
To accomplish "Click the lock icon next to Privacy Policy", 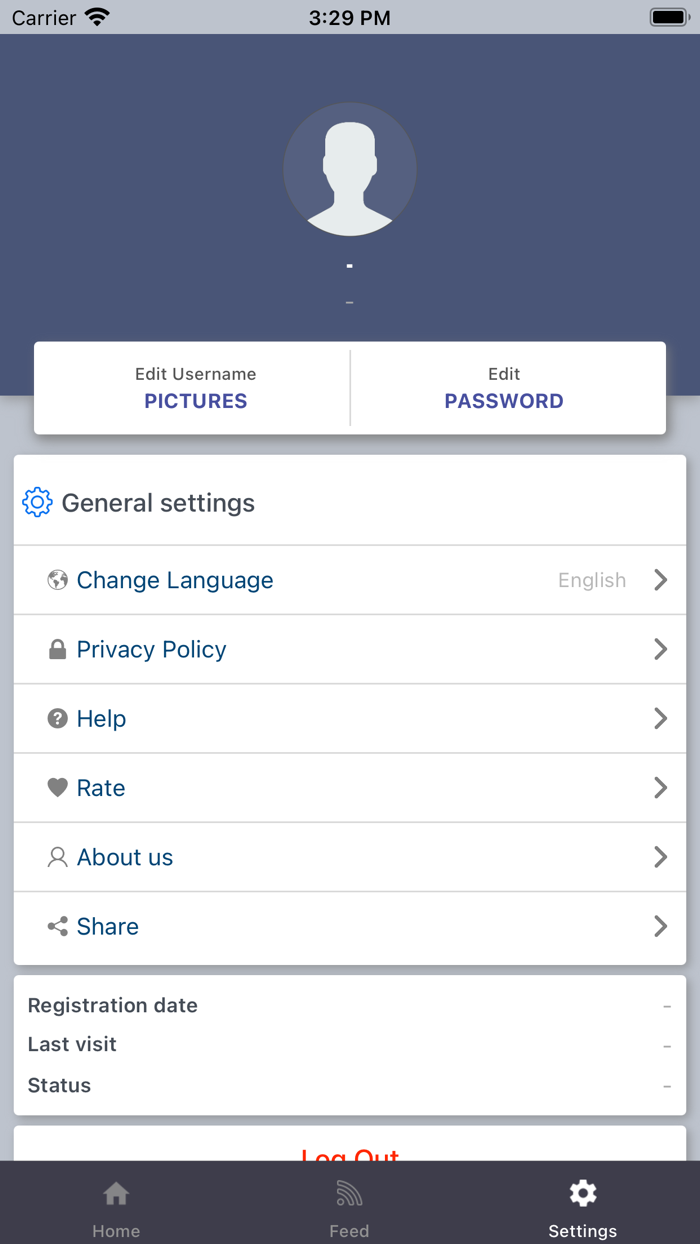I will pos(58,650).
